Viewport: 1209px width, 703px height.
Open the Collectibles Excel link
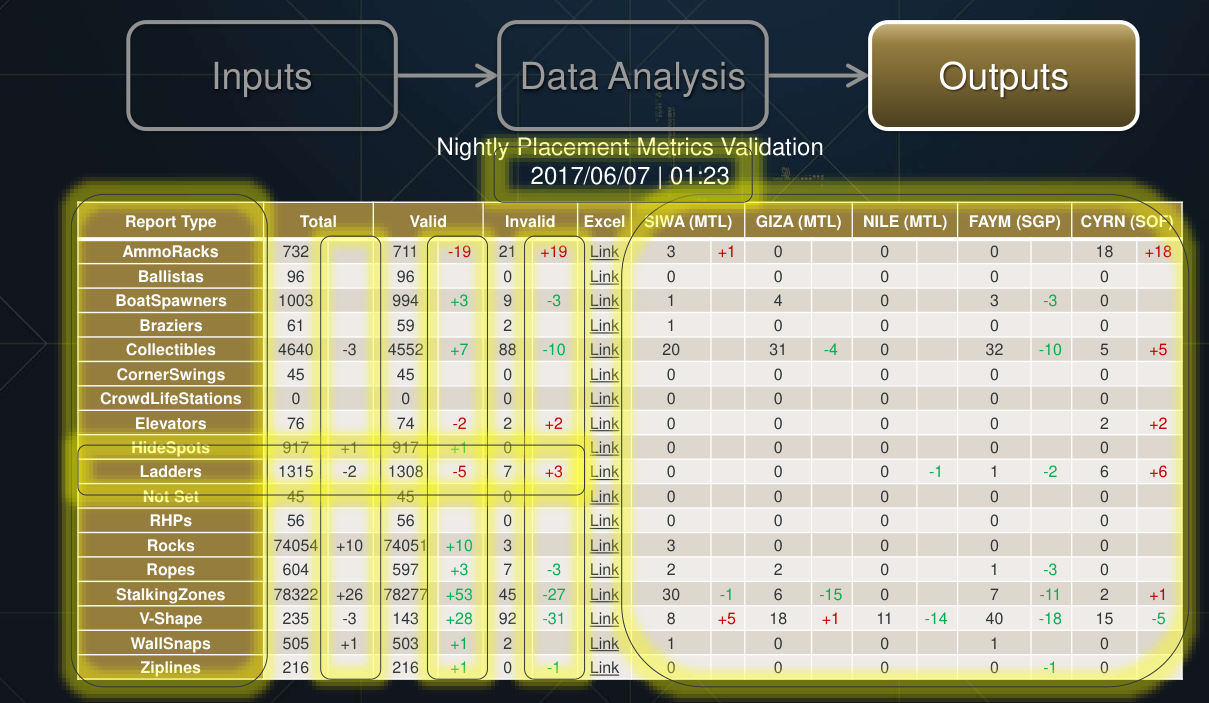click(x=604, y=350)
